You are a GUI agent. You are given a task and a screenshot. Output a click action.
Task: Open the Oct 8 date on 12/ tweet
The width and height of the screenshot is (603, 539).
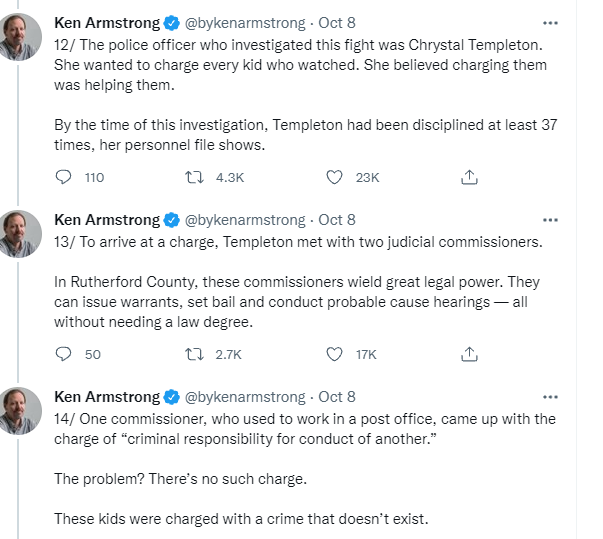pos(337,22)
